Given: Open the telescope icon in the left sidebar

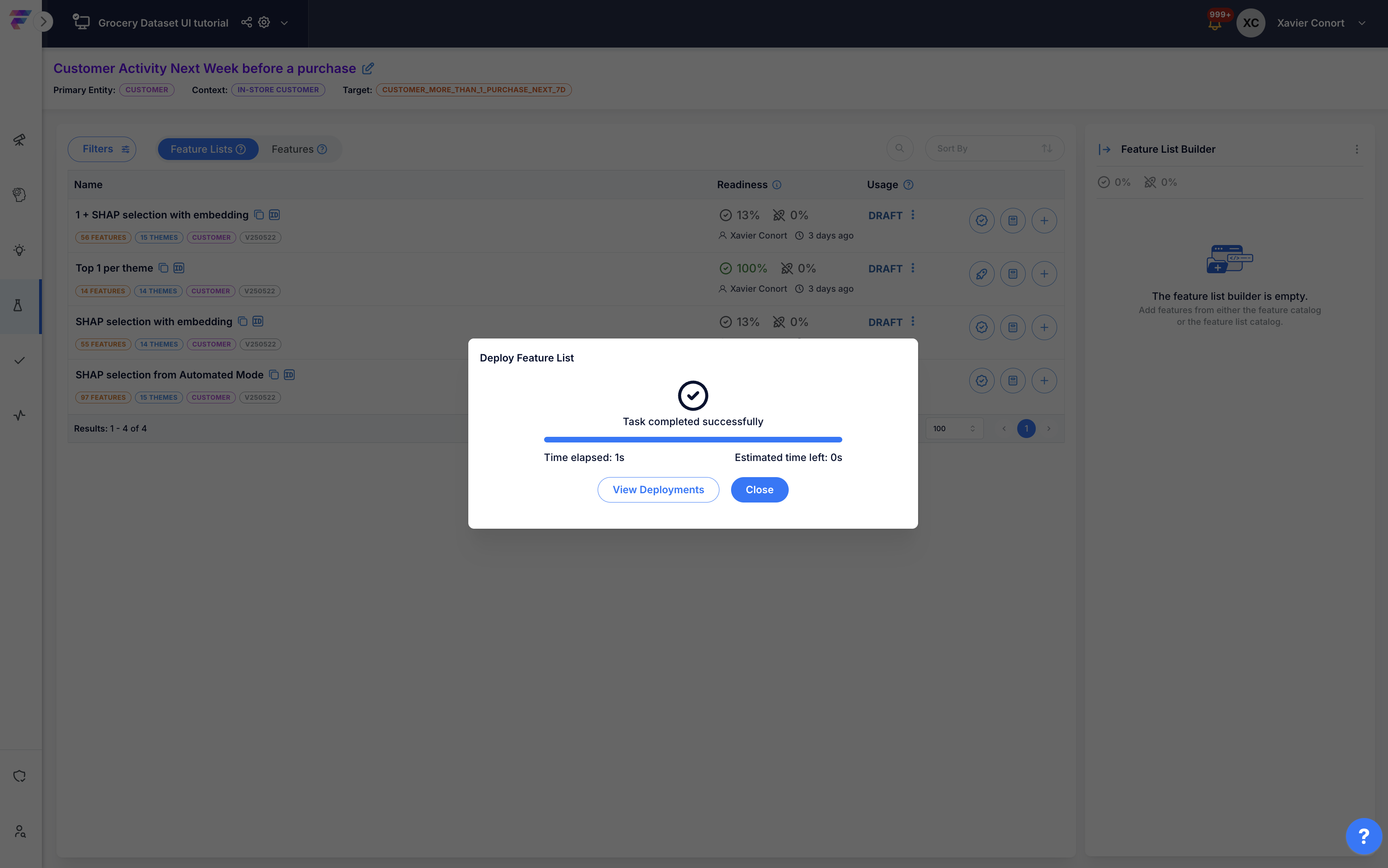Looking at the screenshot, I should coord(19,139).
